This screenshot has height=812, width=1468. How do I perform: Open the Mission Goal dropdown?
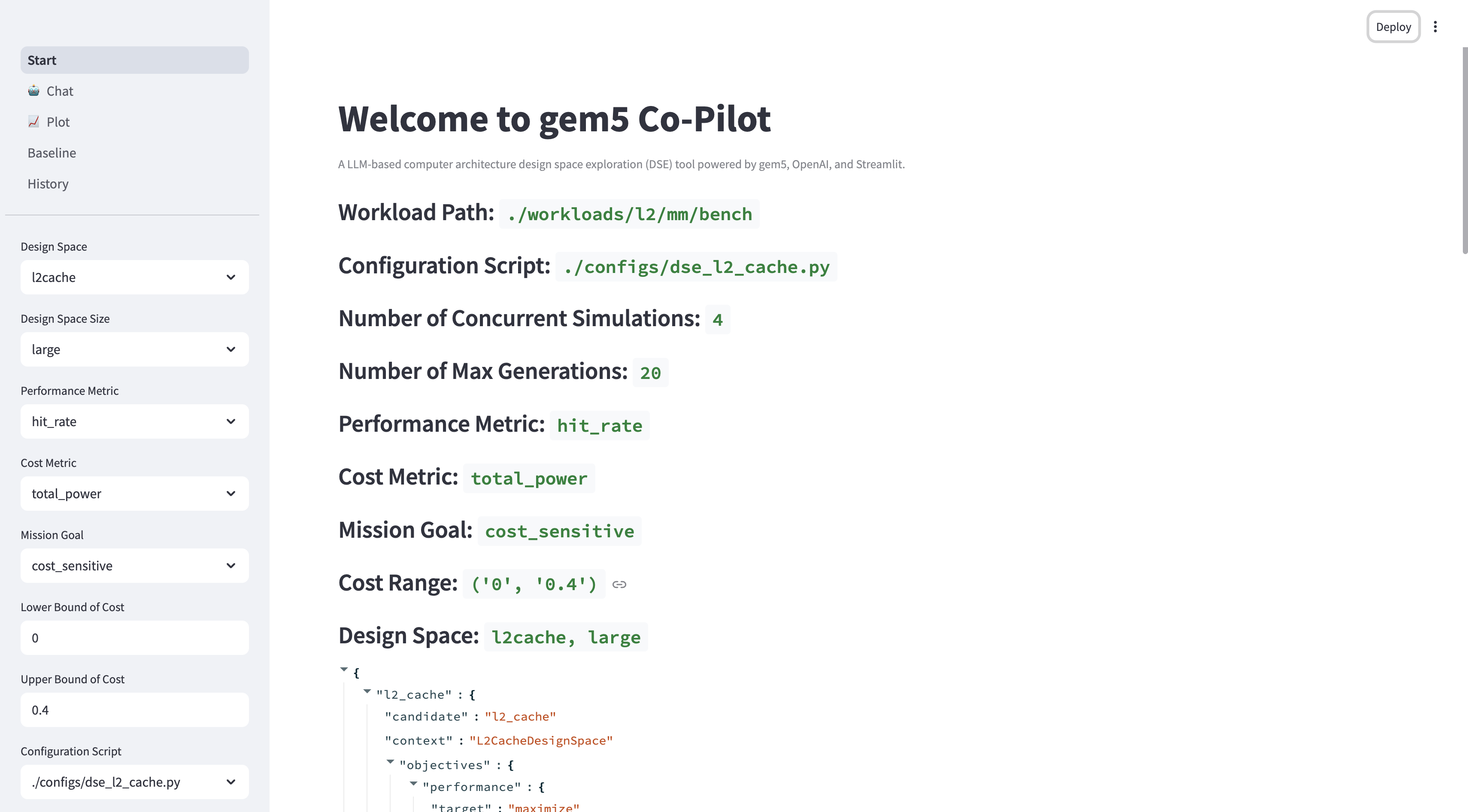134,566
